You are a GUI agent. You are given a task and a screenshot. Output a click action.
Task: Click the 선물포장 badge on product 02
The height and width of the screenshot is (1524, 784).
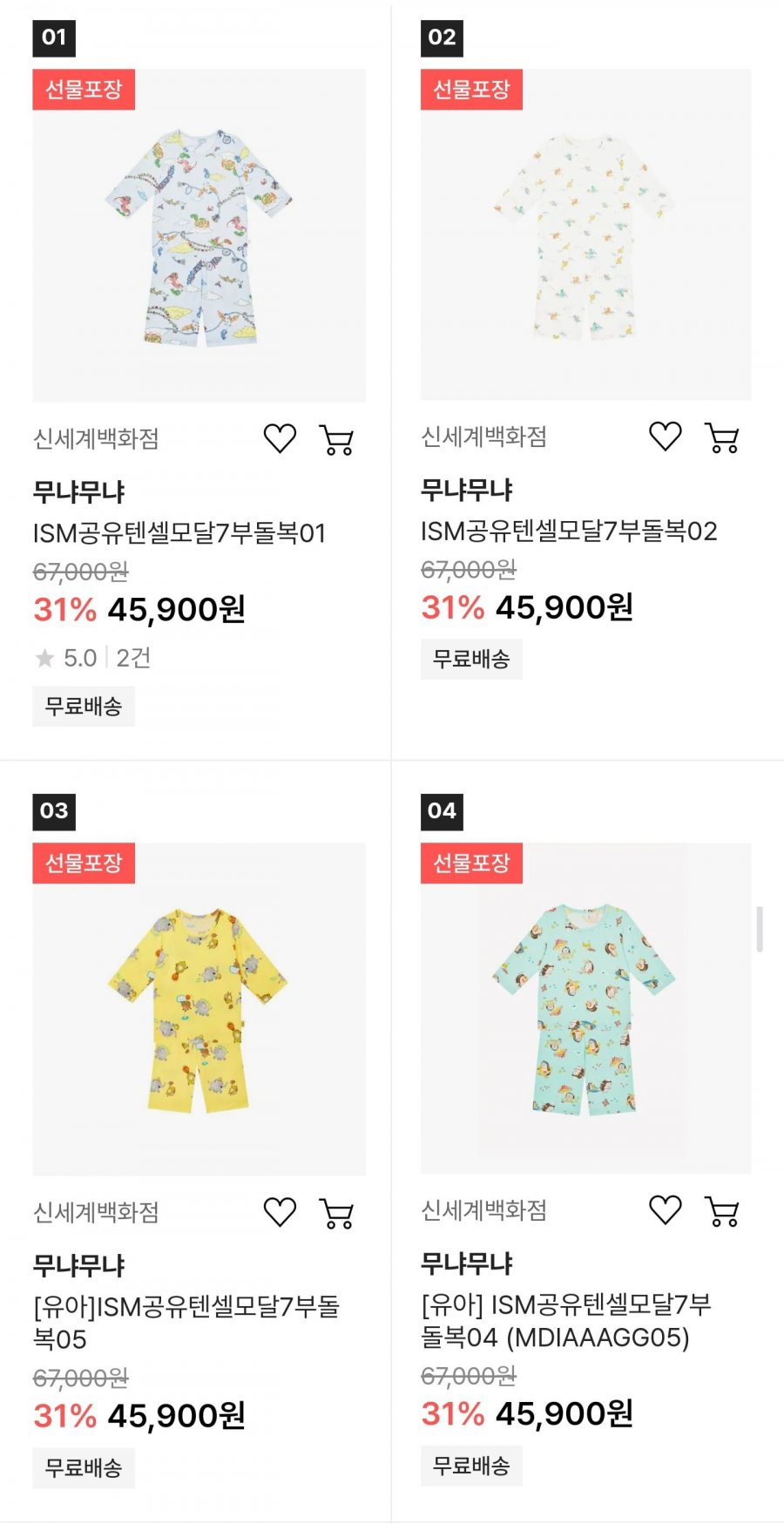coord(471,90)
